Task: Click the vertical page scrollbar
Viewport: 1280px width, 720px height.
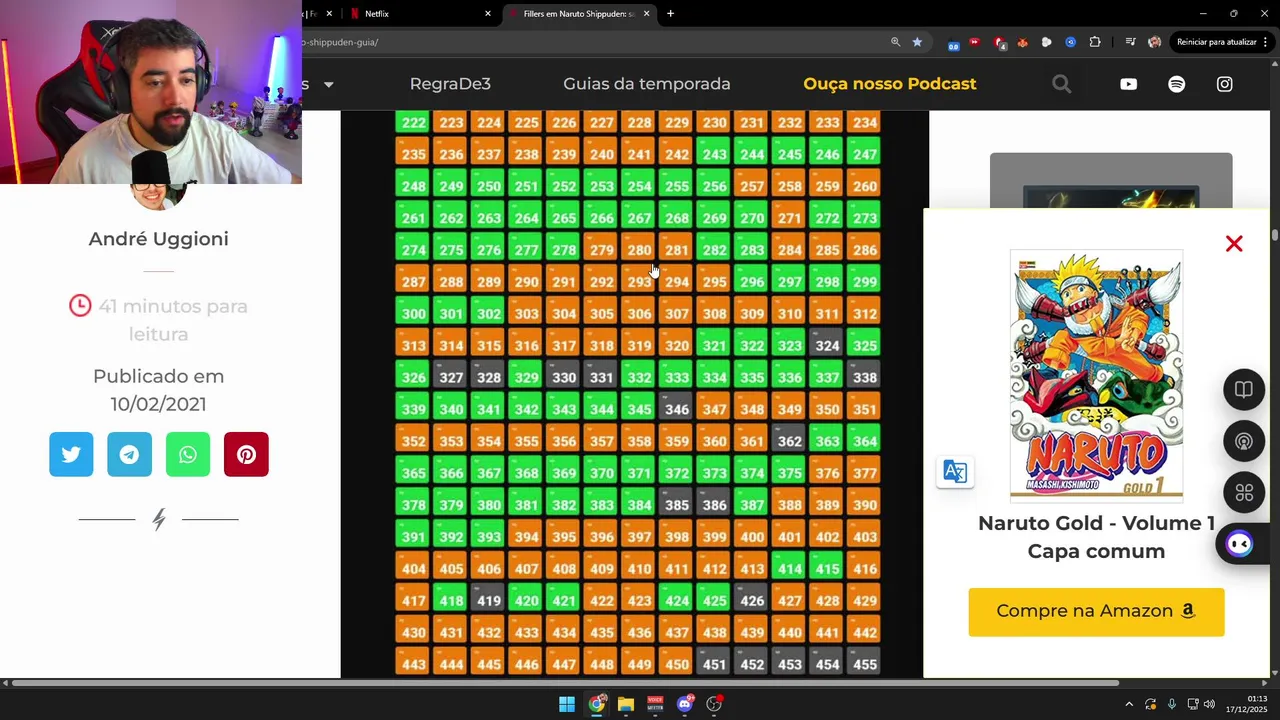Action: click(x=1275, y=235)
